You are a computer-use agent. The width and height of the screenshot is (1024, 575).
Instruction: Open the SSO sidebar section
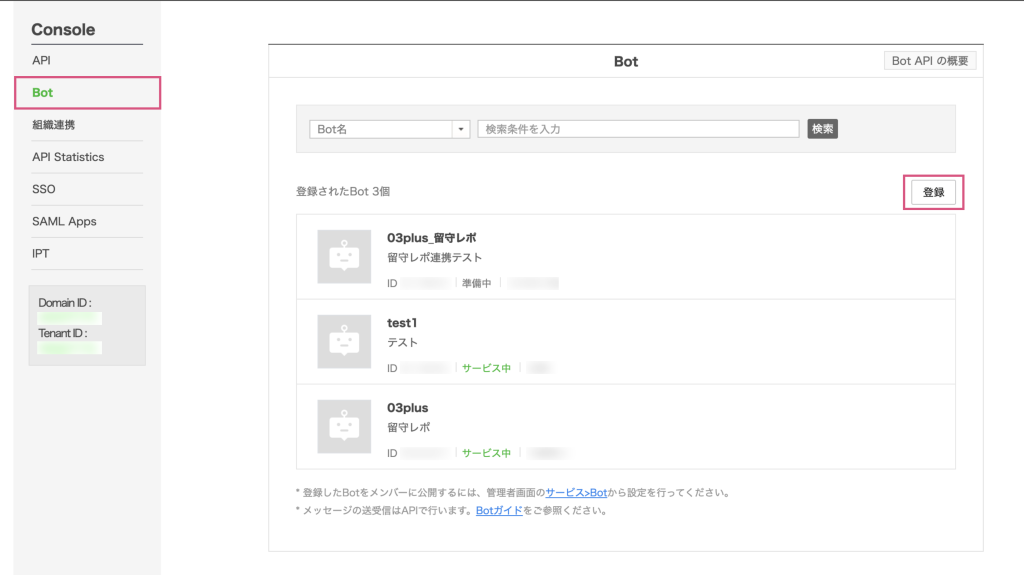coord(44,189)
